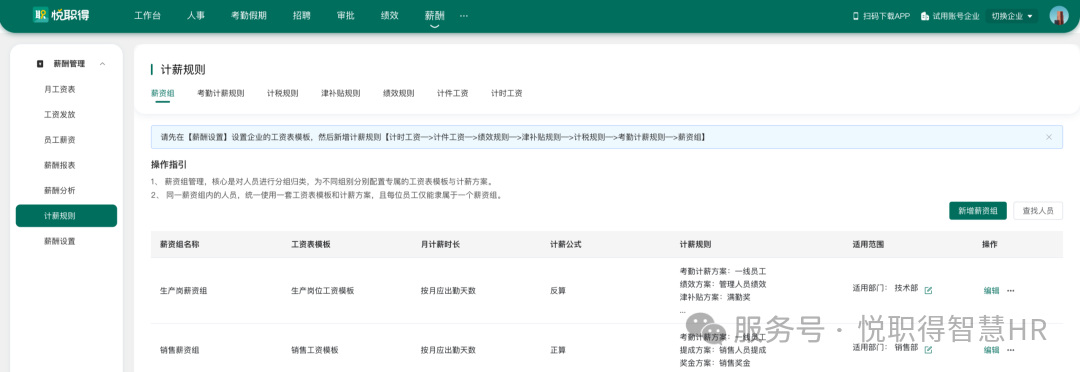The image size is (1080, 372).
Task: Click the 适用范围 column header
Action: [868, 245]
